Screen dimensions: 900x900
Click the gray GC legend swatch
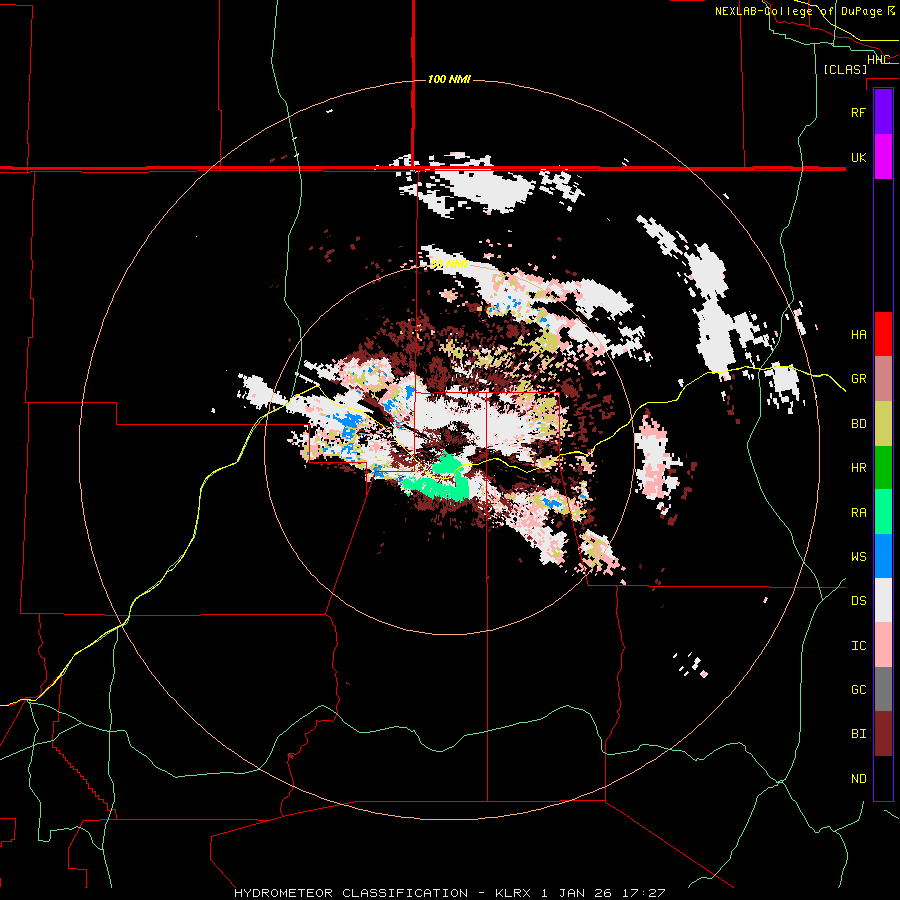tap(883, 689)
